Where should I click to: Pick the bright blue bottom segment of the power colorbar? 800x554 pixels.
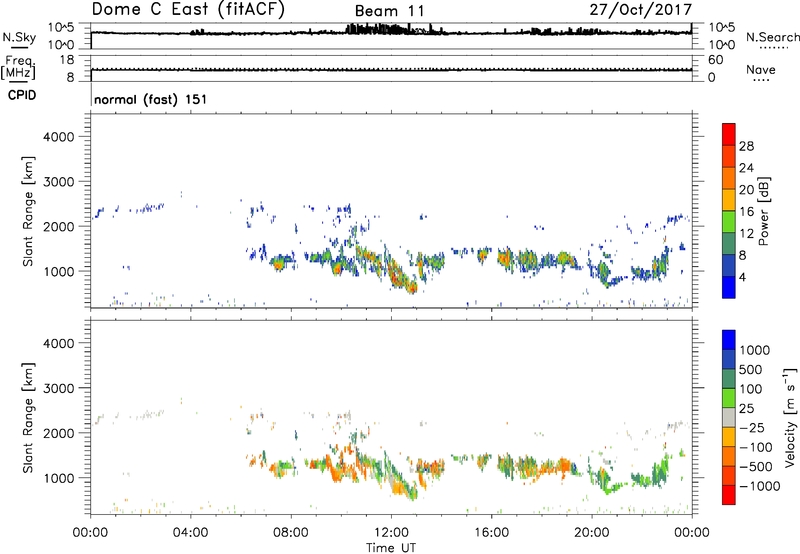pyautogui.click(x=729, y=287)
